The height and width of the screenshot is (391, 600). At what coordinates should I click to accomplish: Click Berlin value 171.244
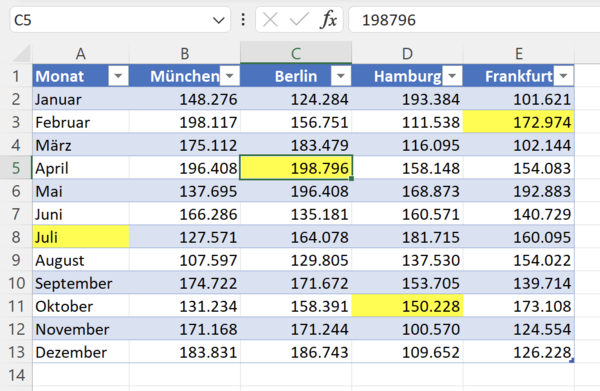coord(296,329)
